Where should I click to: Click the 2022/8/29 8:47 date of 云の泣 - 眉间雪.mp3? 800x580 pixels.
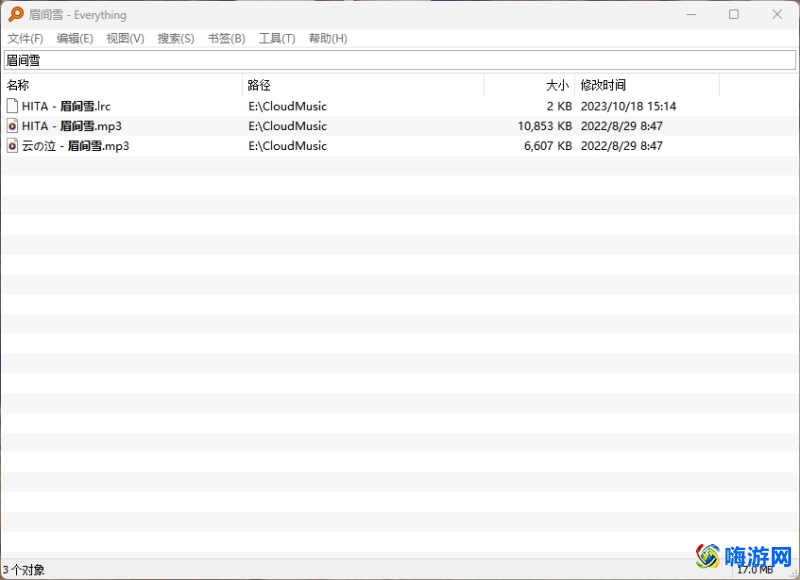click(x=621, y=146)
